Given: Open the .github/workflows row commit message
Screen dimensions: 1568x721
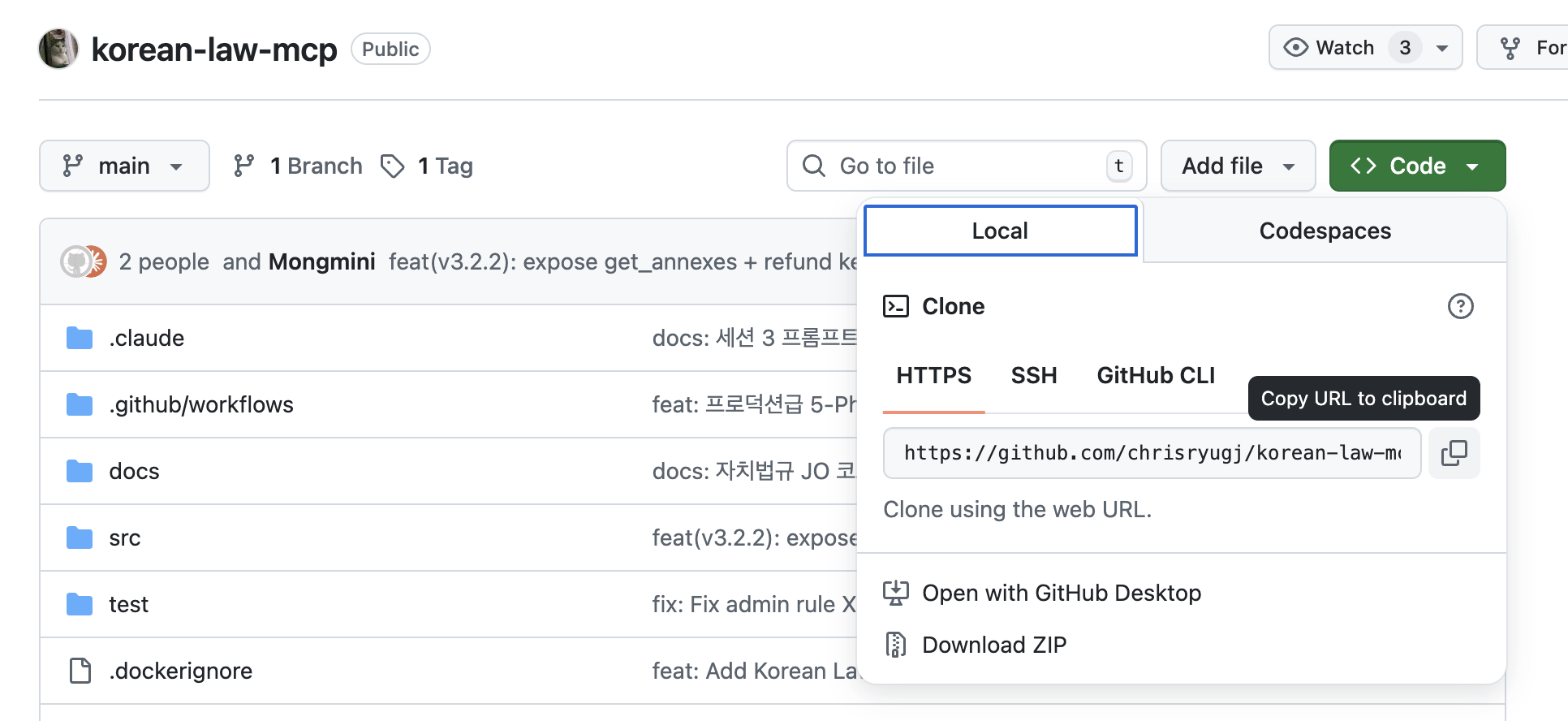Looking at the screenshot, I should (x=755, y=404).
